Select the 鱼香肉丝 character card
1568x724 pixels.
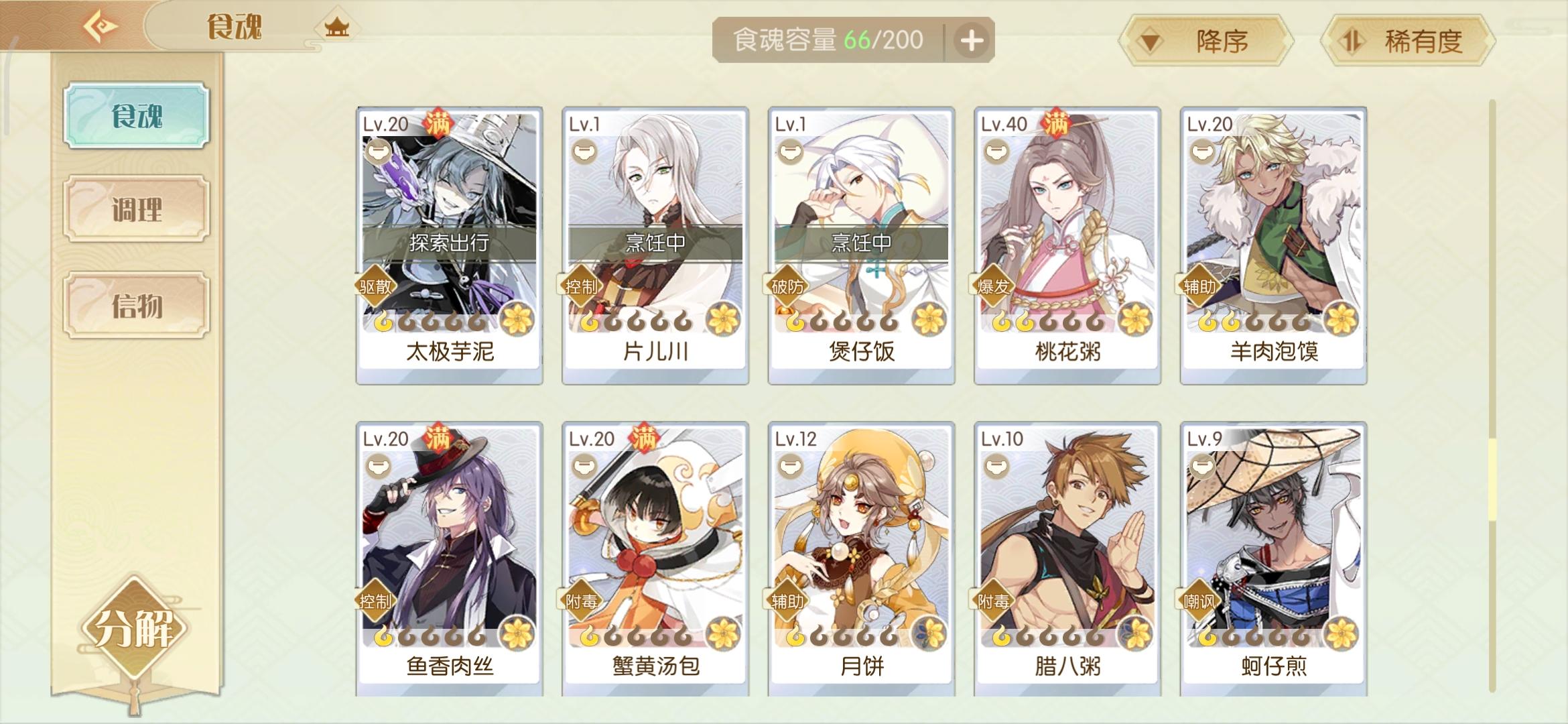click(450, 559)
